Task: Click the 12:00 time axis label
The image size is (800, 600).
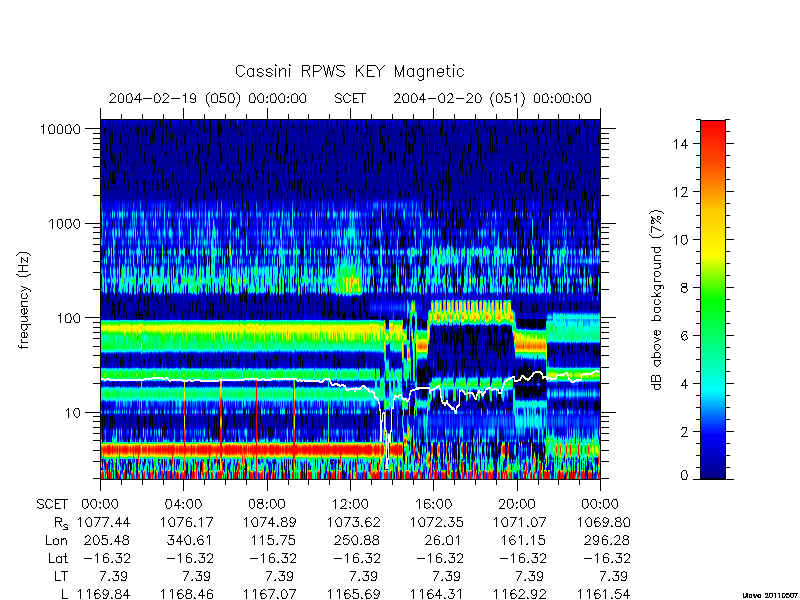Action: [350, 505]
